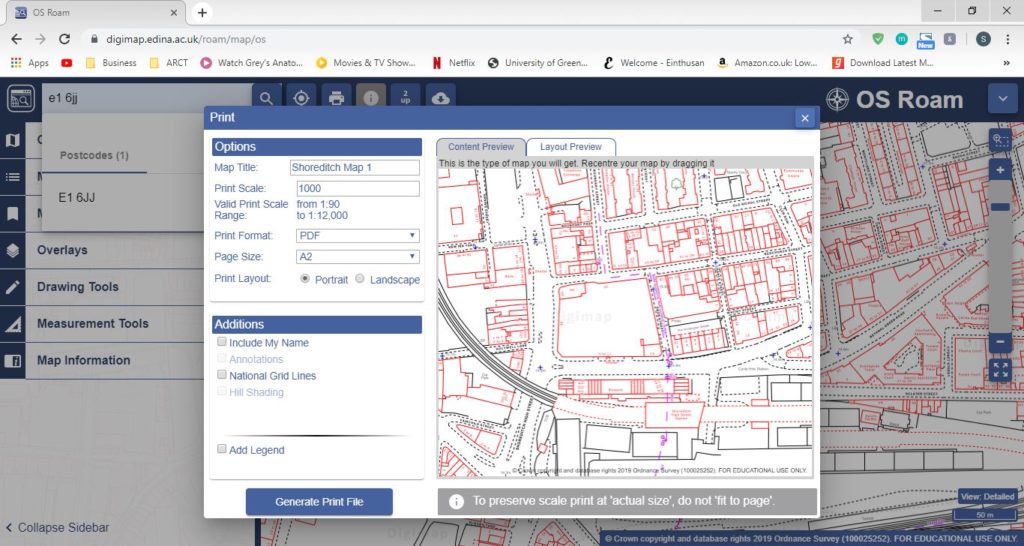Click the map zoom slider handle
The height and width of the screenshot is (546, 1024).
click(x=1000, y=207)
